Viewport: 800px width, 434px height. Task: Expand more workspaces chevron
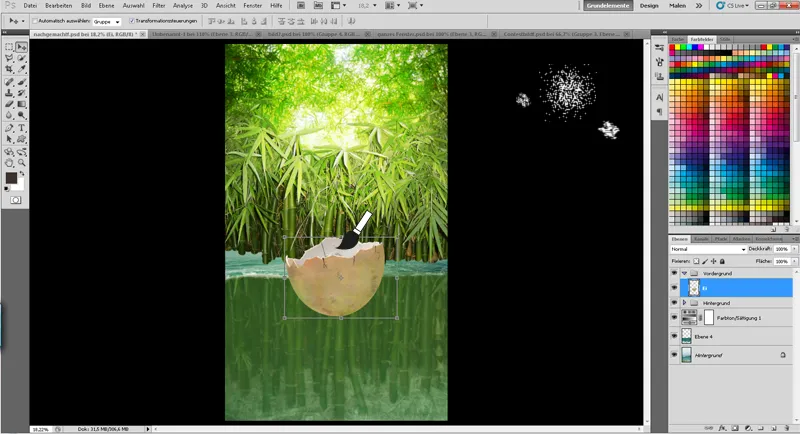coord(698,6)
